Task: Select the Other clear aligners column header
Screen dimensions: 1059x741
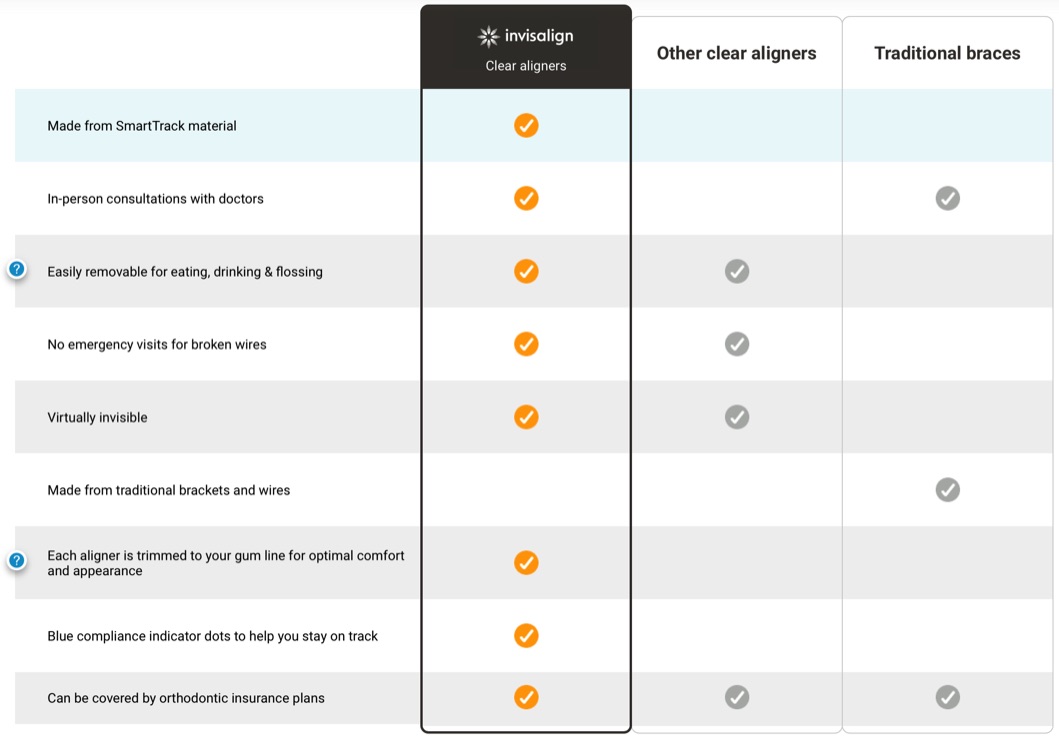Action: tap(736, 53)
